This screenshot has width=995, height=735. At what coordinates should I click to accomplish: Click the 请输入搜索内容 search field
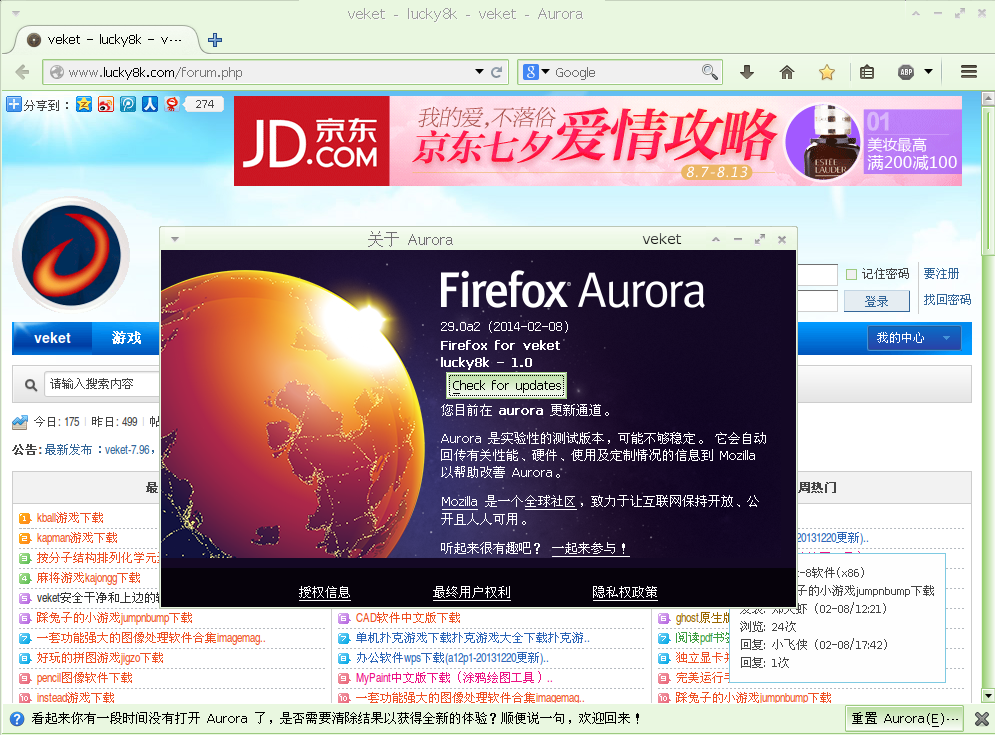pos(102,384)
